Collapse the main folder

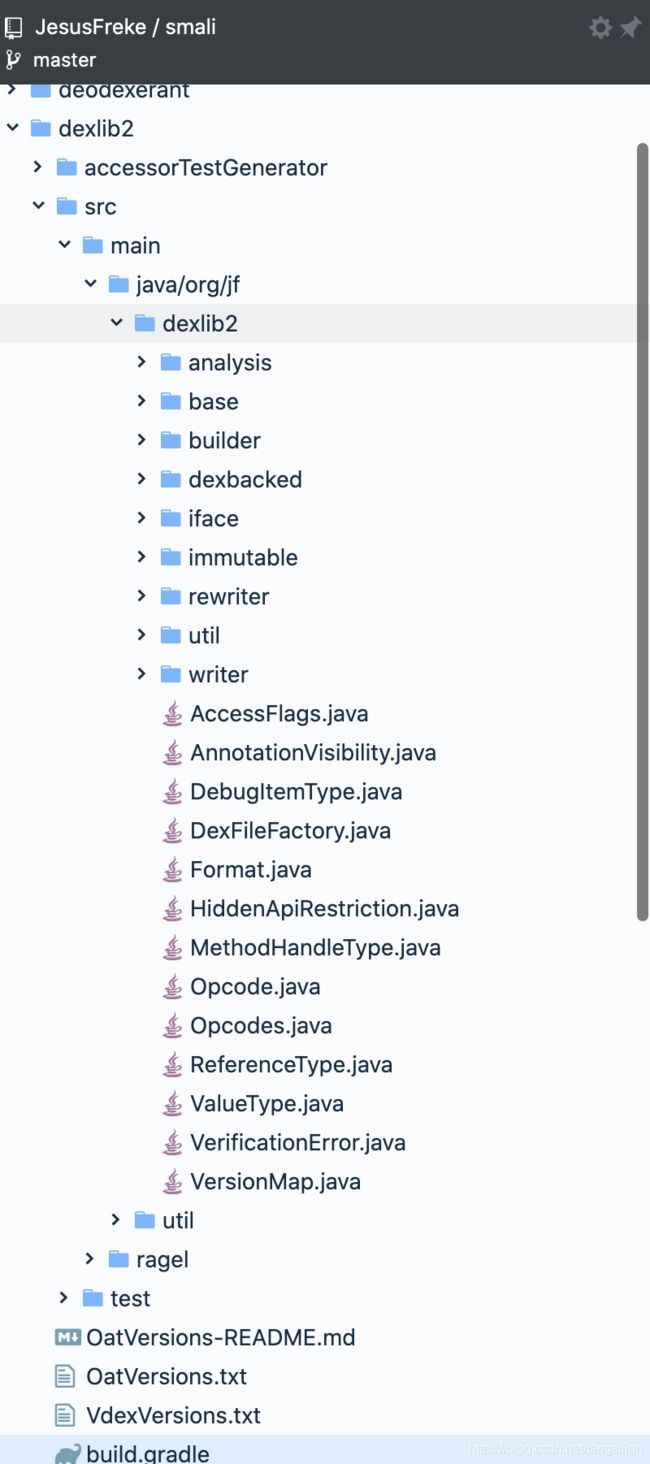tap(64, 245)
